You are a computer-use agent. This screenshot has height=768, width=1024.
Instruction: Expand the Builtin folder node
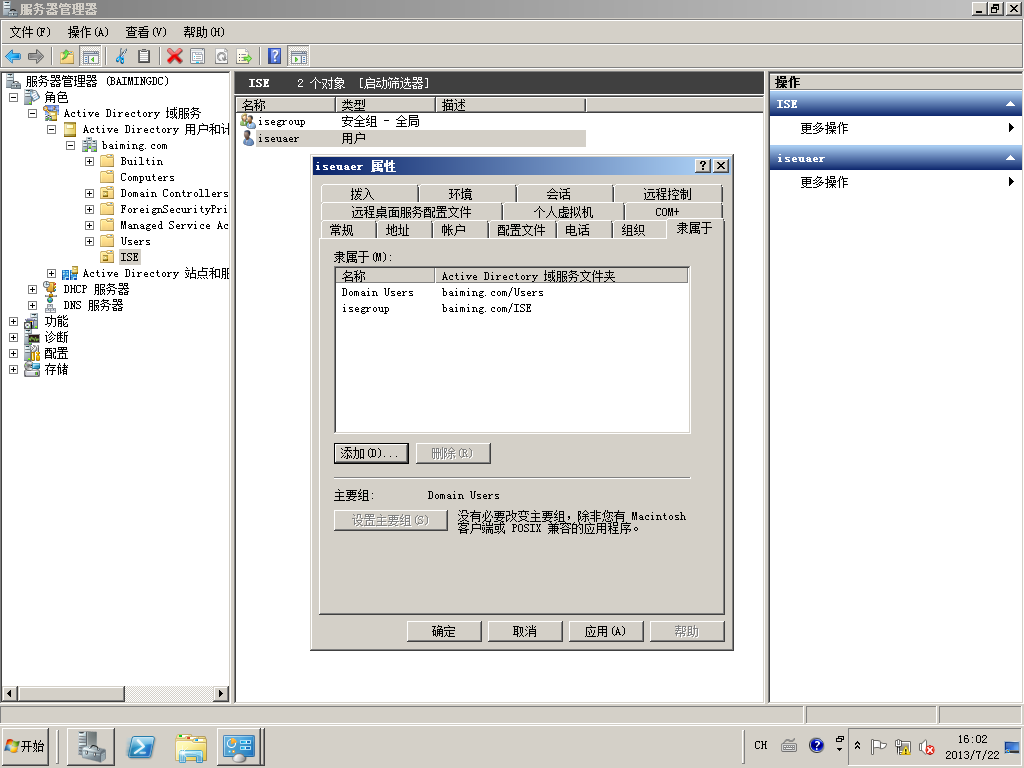89,161
